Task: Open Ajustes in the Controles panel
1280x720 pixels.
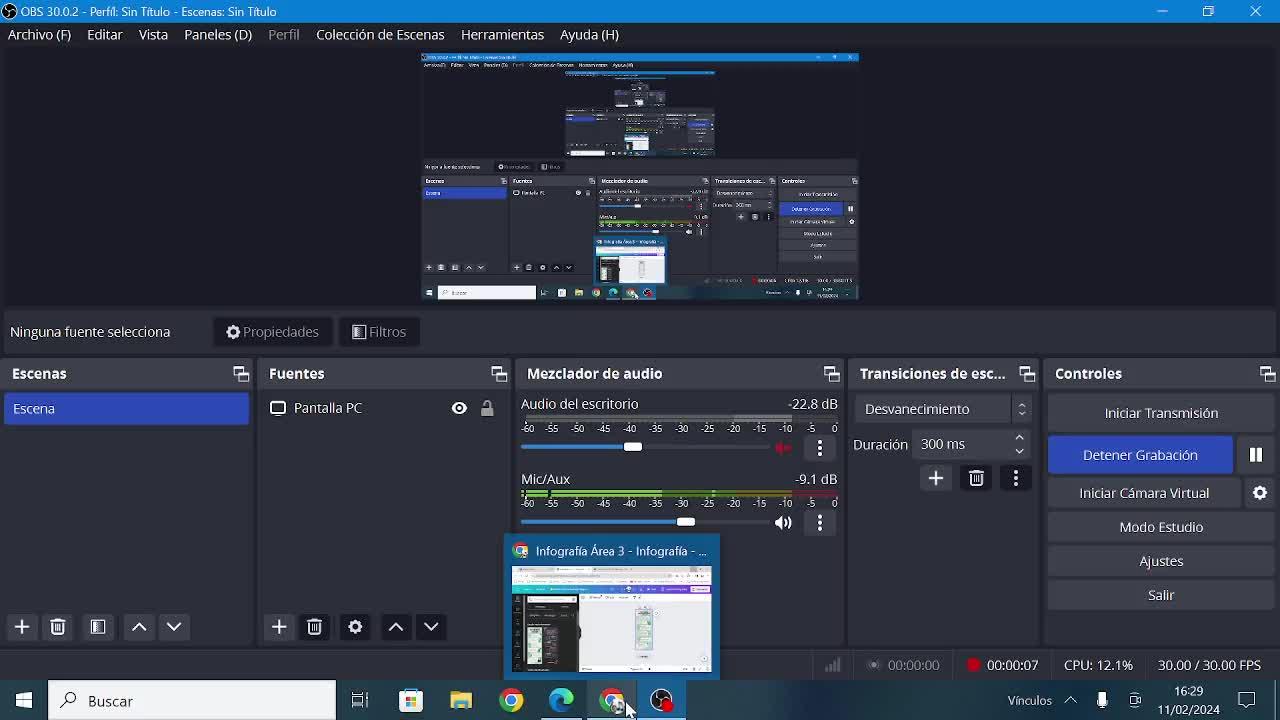Action: (1161, 561)
